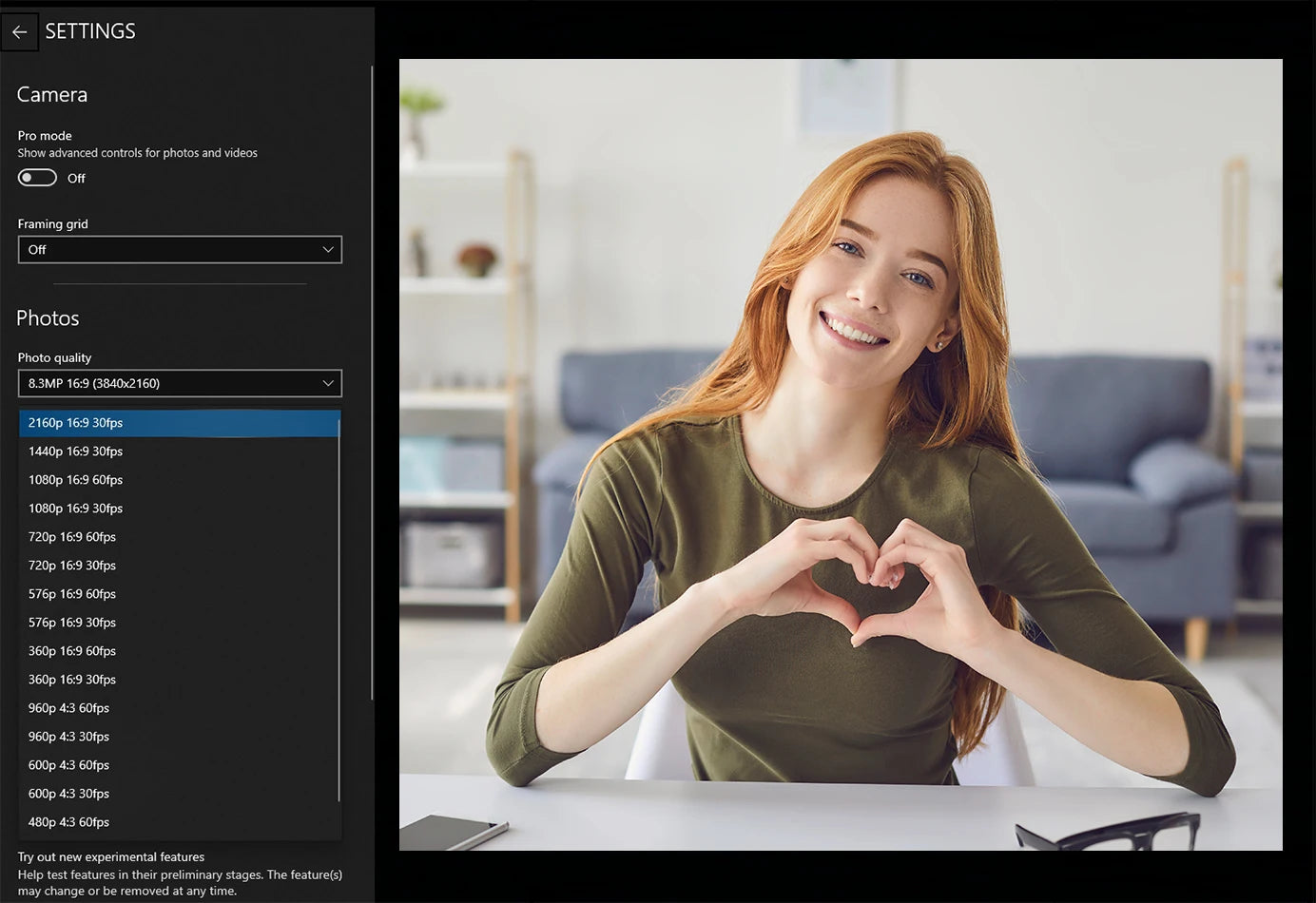Click the chevron on the Framing grid selector
This screenshot has width=1316, height=903.
pos(327,249)
